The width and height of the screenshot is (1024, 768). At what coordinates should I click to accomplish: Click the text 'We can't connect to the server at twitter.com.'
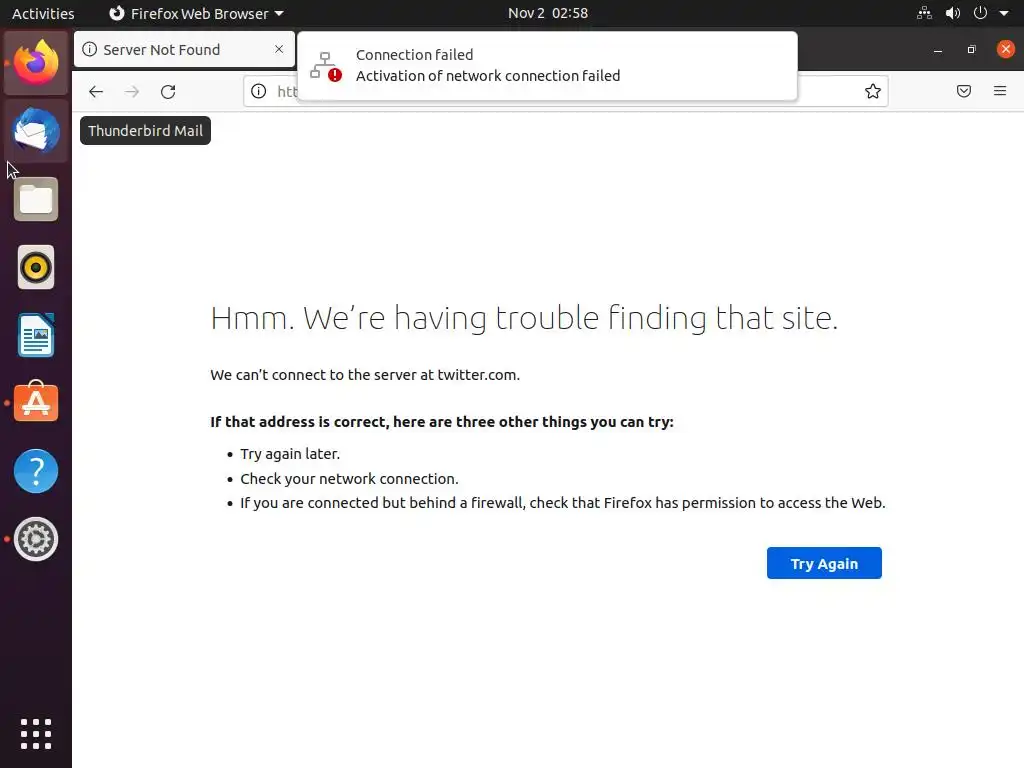click(365, 375)
